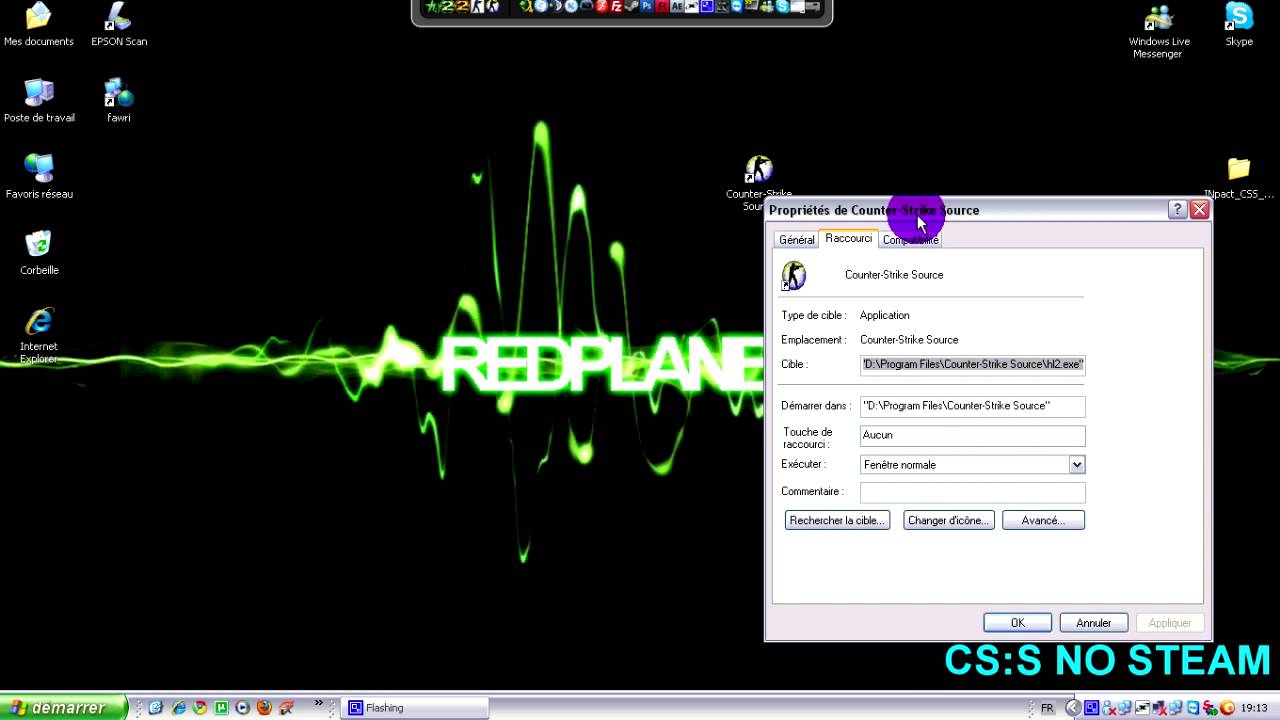Open Internet Explorer in quick launch bar

(178, 708)
